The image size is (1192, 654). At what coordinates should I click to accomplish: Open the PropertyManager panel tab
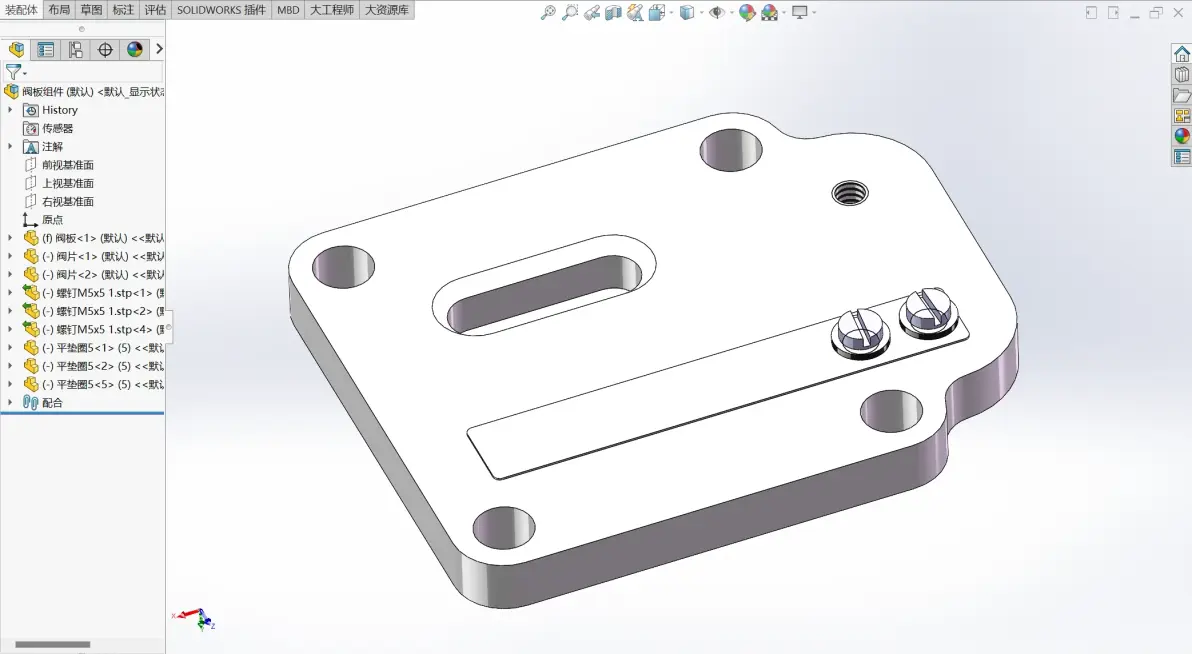point(46,50)
